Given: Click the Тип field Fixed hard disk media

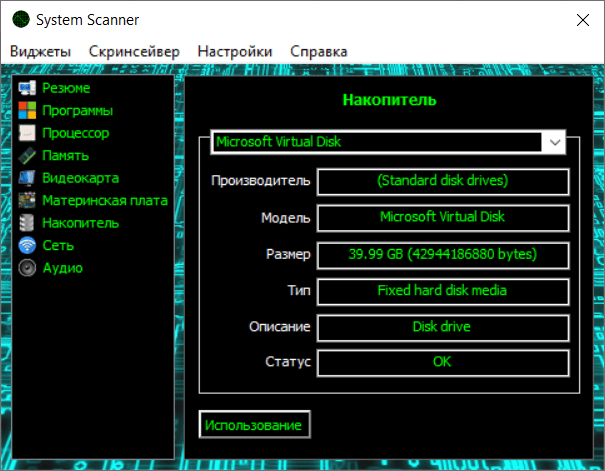Looking at the screenshot, I should (443, 291).
